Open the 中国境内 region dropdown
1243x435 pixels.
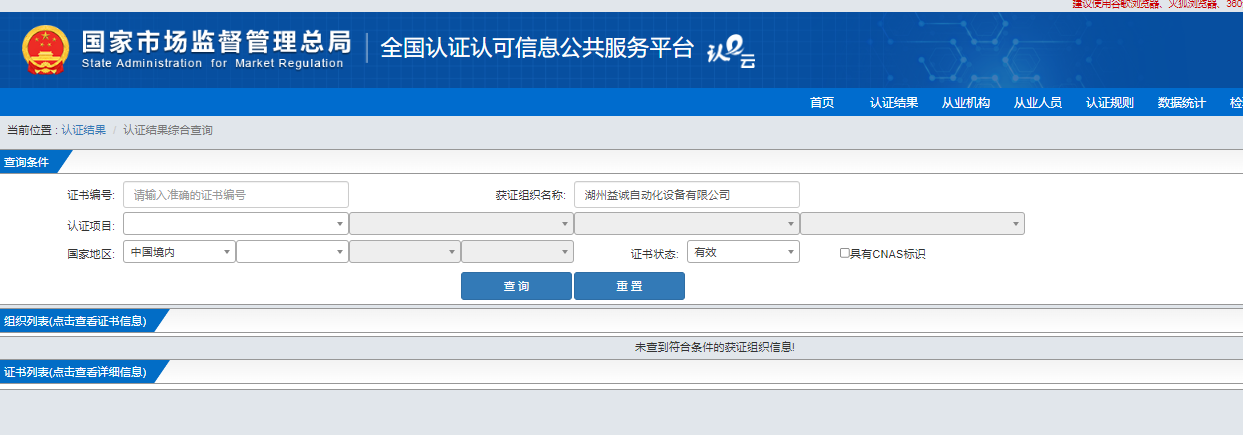tap(180, 252)
